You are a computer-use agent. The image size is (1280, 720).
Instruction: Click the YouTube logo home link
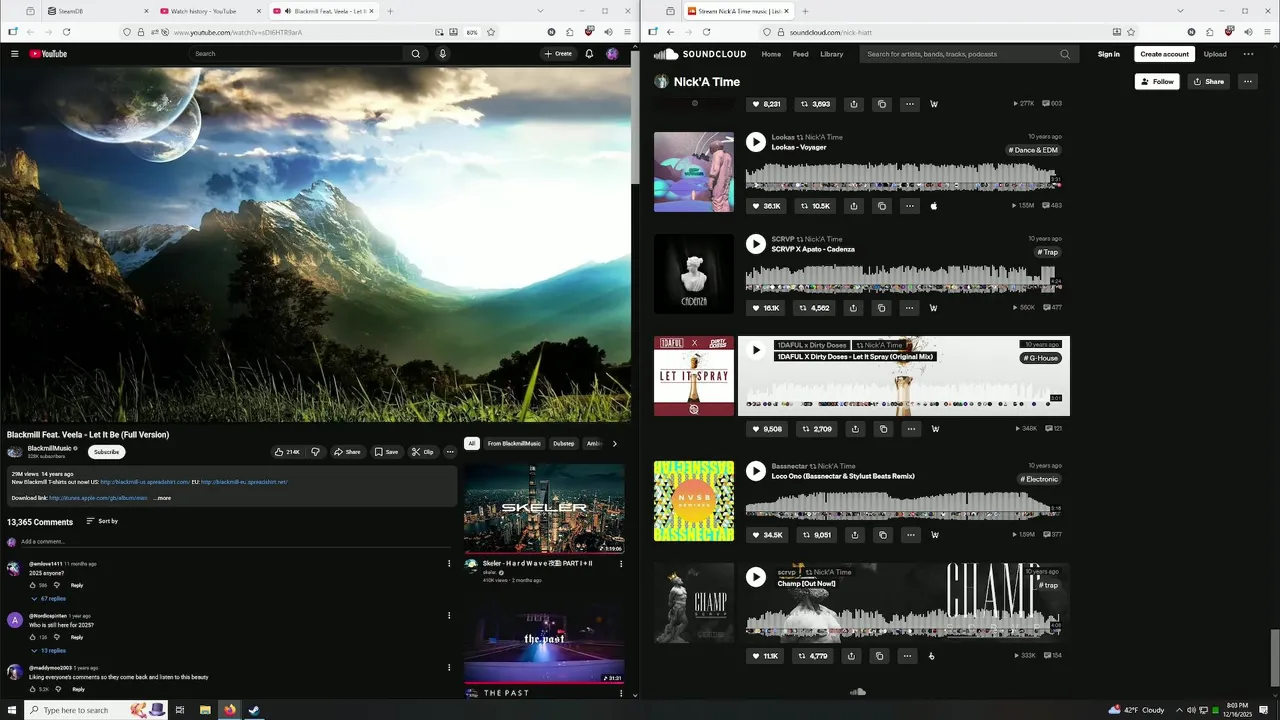[x=48, y=54]
